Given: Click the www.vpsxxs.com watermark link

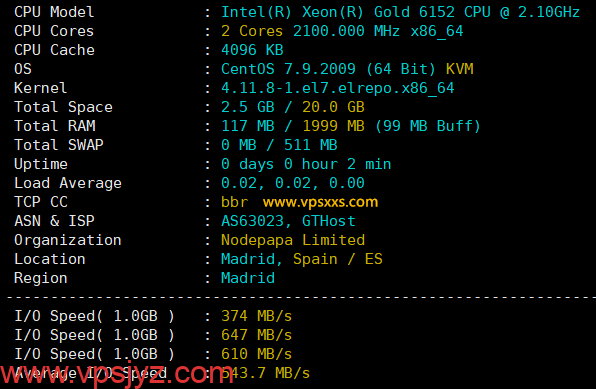Looking at the screenshot, I should pos(320,202).
